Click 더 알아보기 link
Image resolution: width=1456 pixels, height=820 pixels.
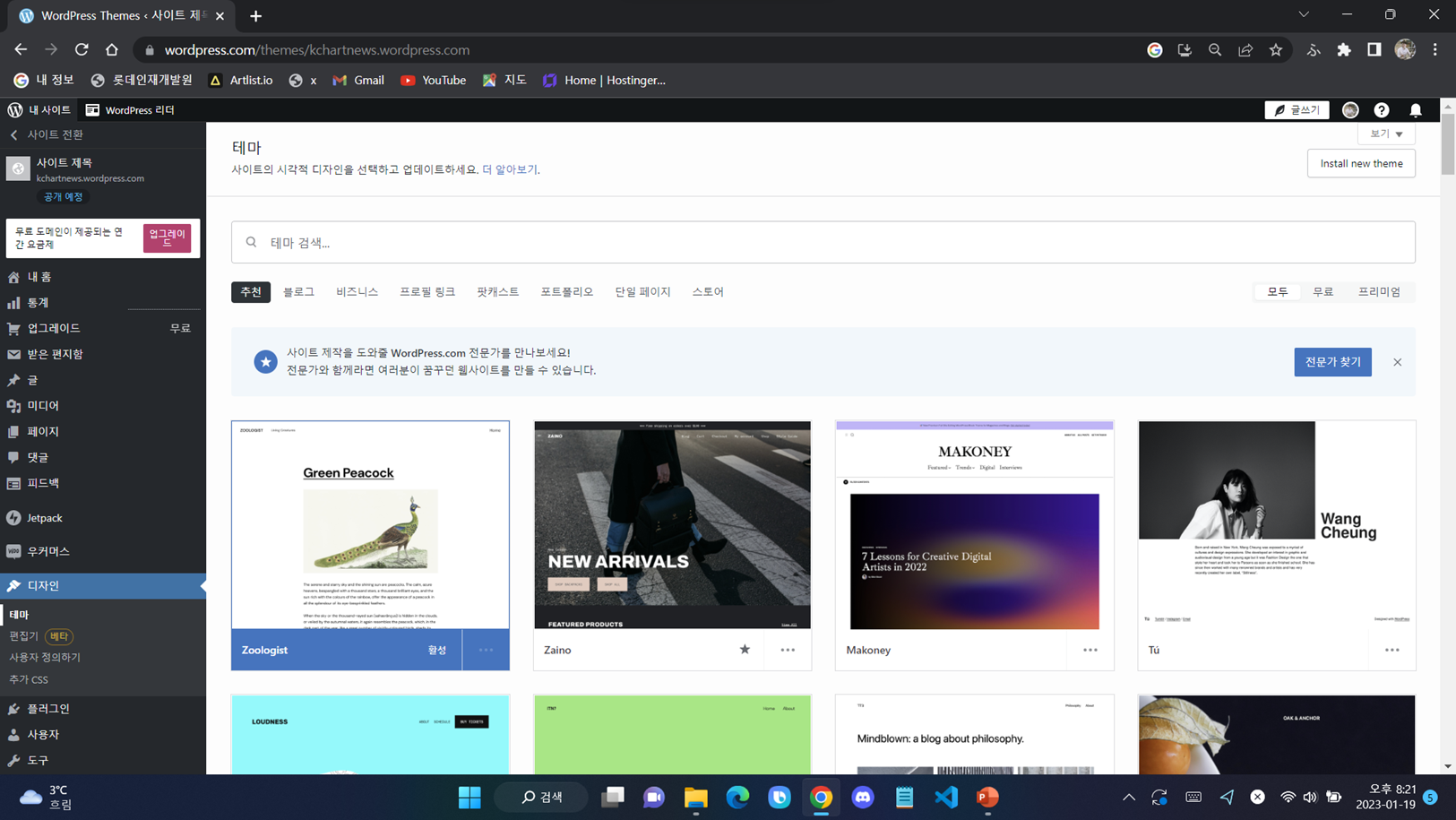point(510,169)
